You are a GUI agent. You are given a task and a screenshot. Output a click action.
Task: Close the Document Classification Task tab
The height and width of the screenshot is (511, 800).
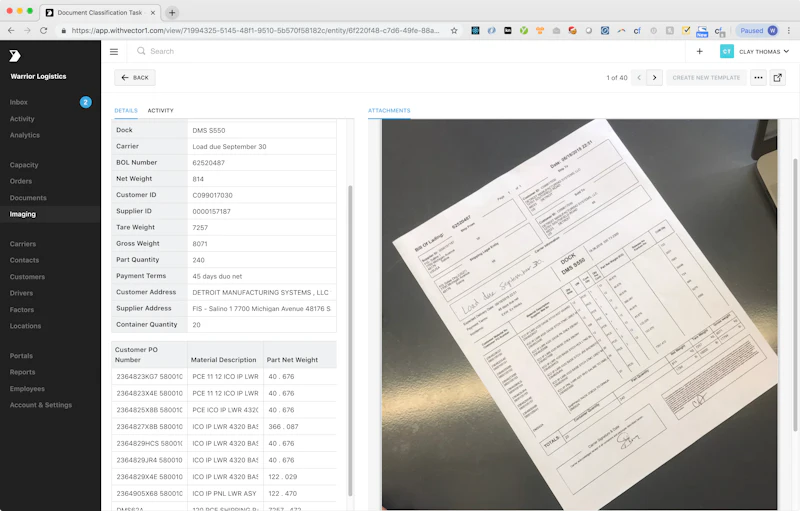[153, 13]
